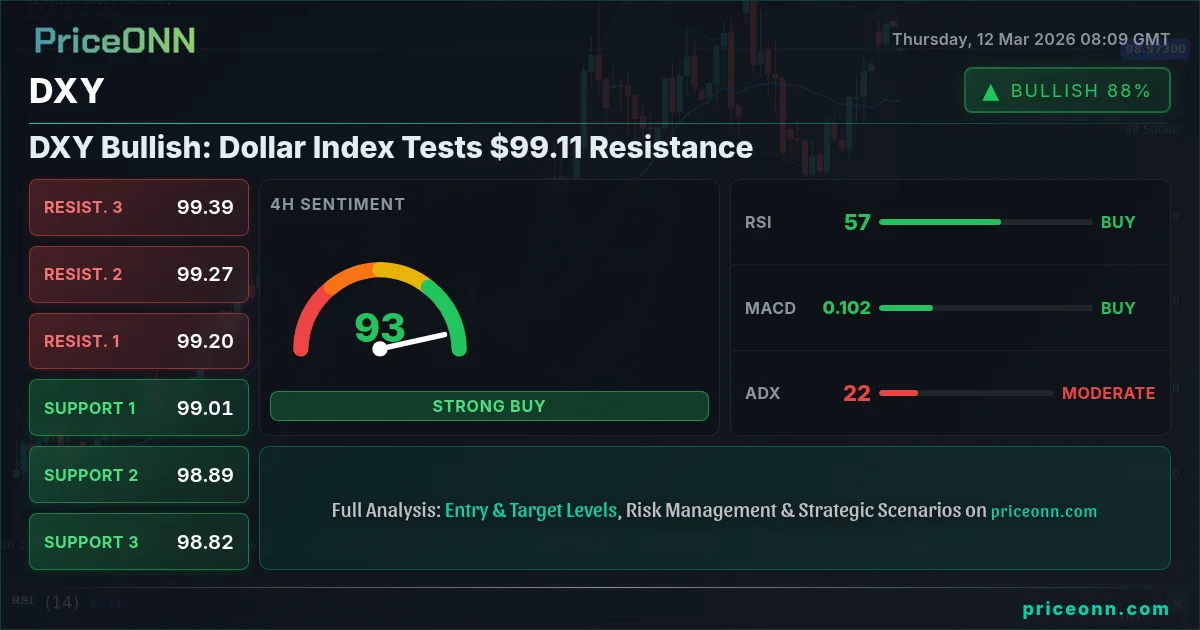The width and height of the screenshot is (1200, 630).
Task: Click the bullish up-triangle icon
Action: (x=991, y=91)
